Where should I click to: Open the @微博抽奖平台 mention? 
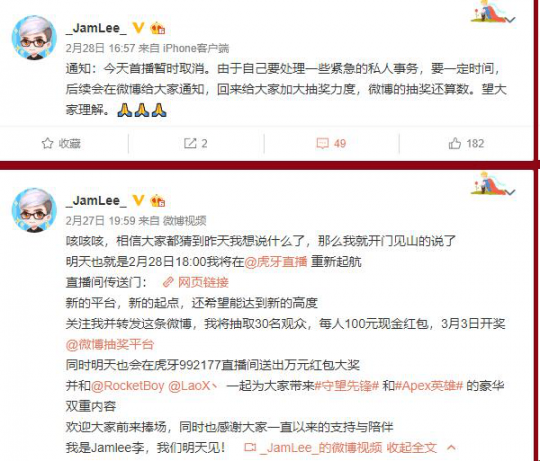pyautogui.click(x=110, y=344)
